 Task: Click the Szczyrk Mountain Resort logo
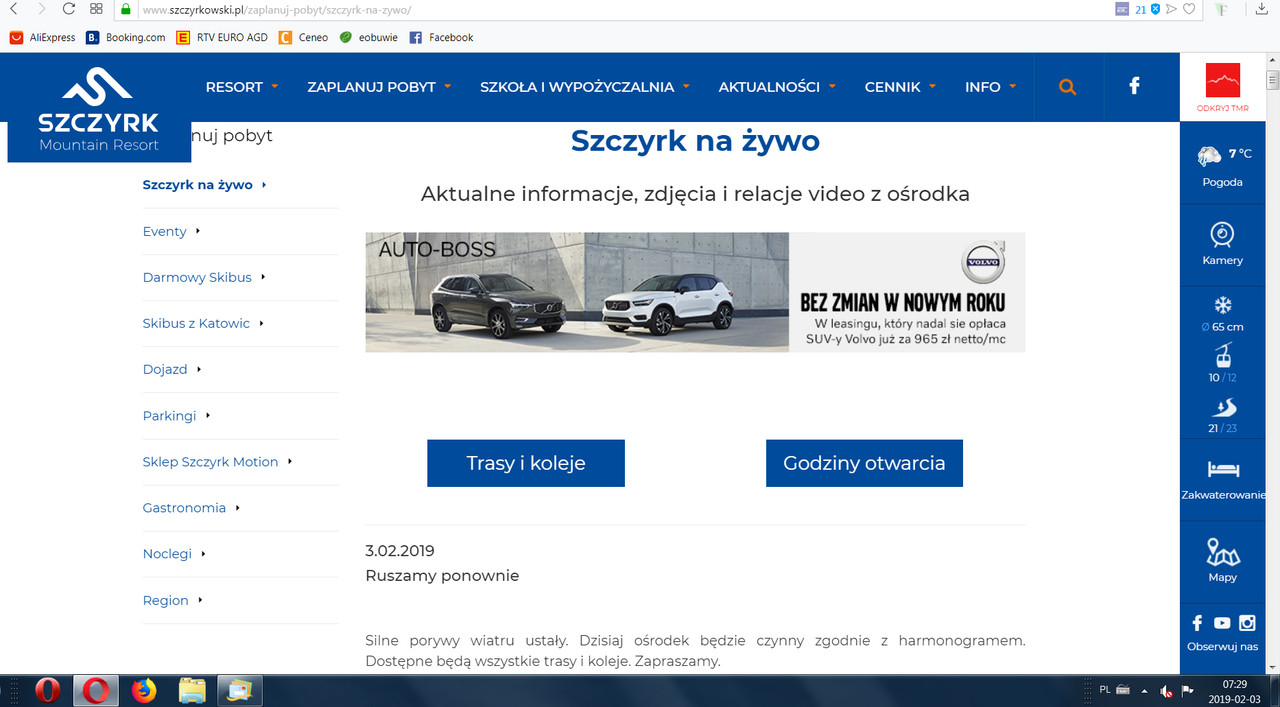pos(99,108)
